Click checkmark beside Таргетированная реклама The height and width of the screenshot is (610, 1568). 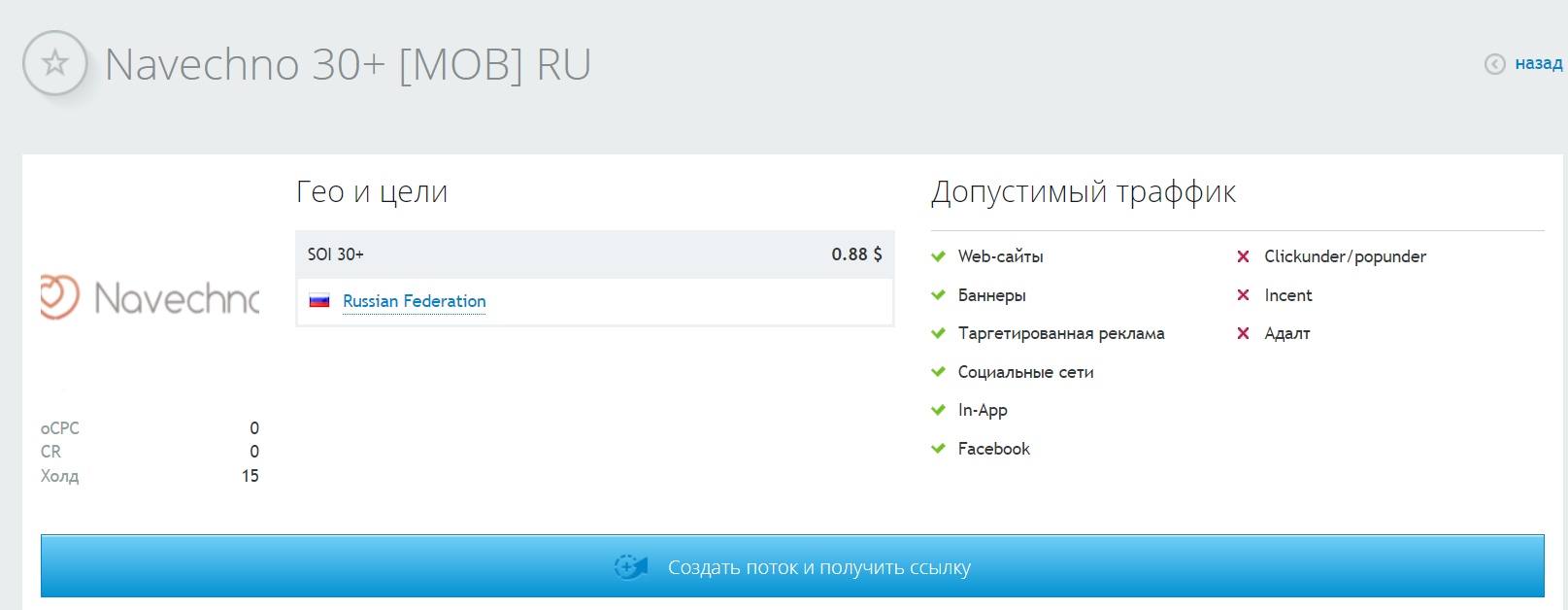pyautogui.click(x=938, y=333)
